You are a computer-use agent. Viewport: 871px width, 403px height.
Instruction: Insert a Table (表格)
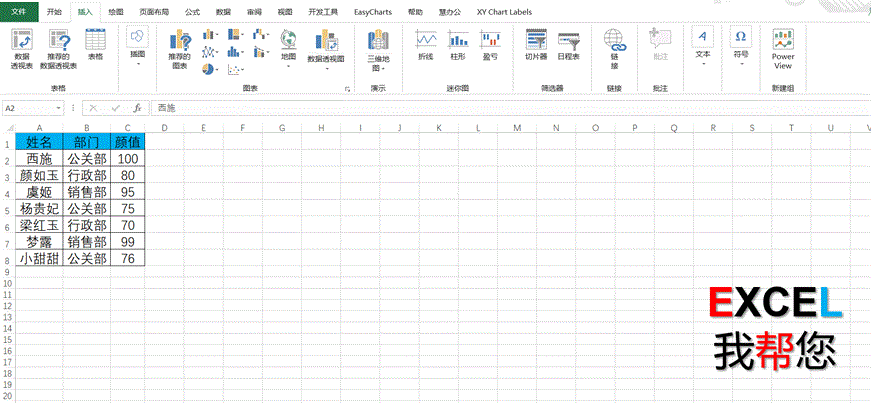(95, 45)
